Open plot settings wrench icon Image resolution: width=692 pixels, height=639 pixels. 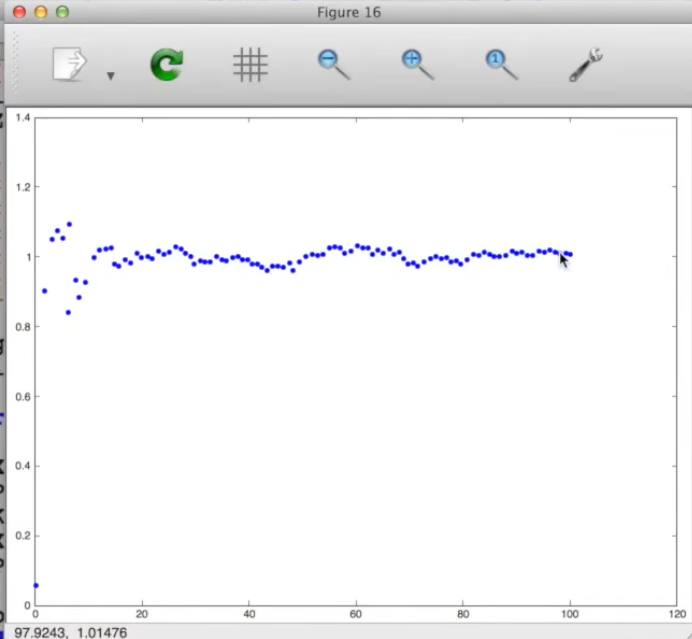pyautogui.click(x=586, y=64)
